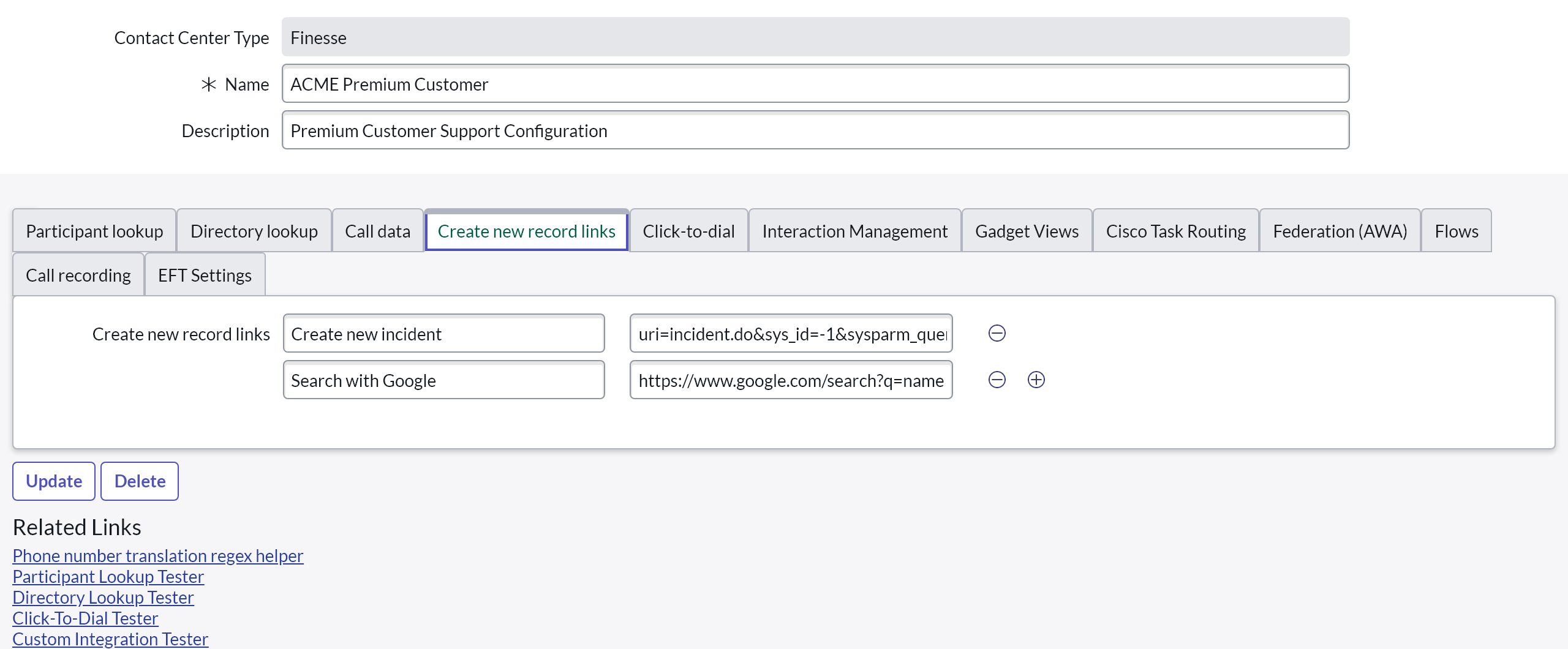Remove the Create new incident link row
This screenshot has width=1568, height=649.
(x=997, y=333)
